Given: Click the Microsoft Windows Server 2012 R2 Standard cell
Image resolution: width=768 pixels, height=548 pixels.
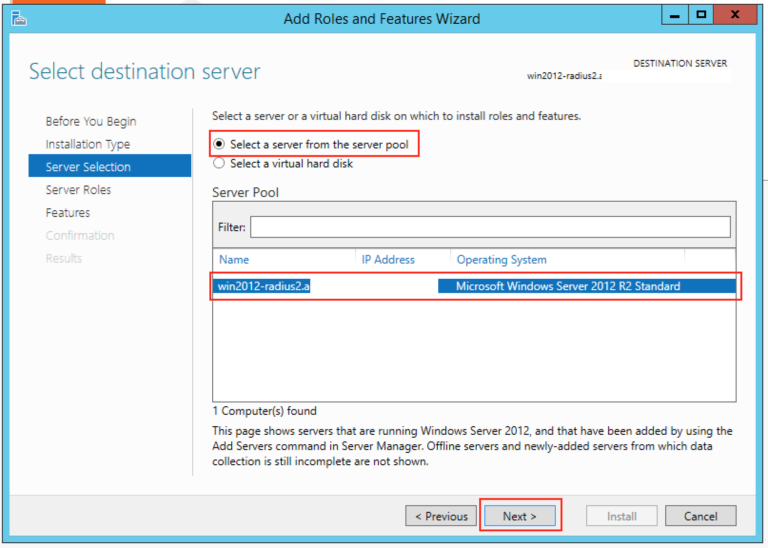Looking at the screenshot, I should pos(568,286).
